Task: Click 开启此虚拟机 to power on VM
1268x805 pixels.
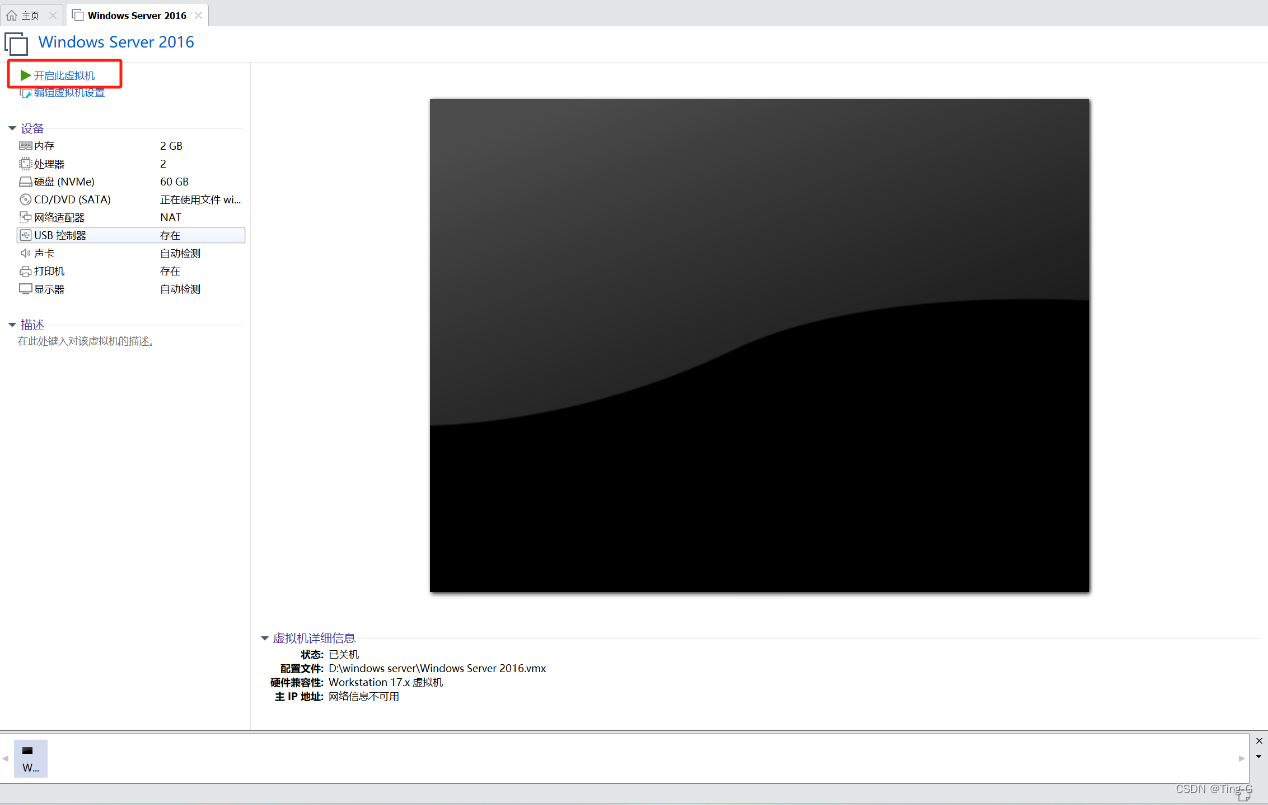Action: click(65, 75)
